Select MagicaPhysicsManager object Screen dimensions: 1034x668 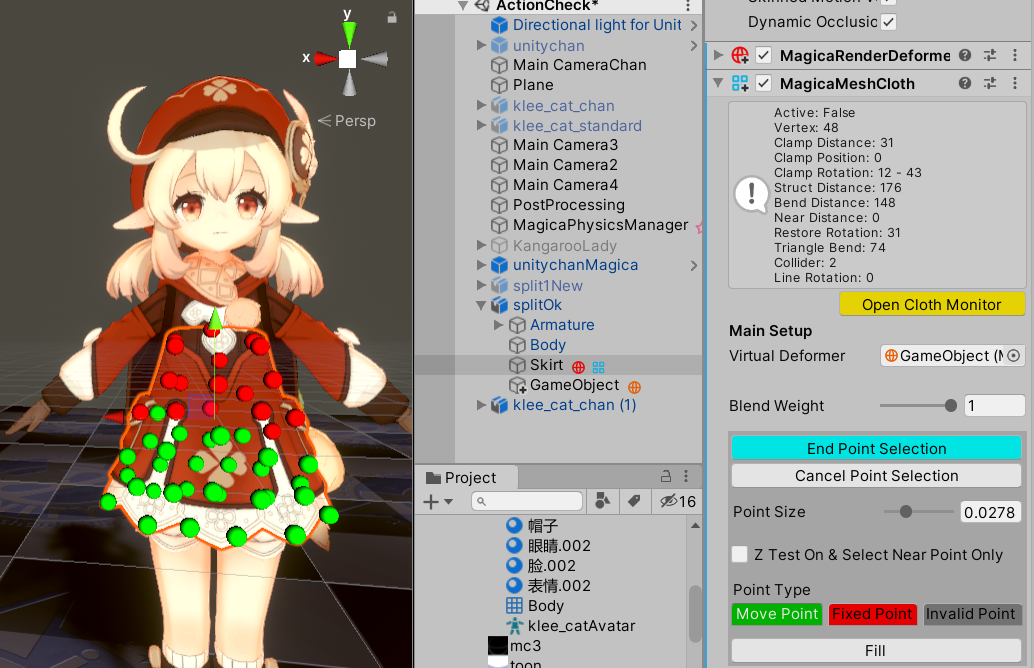tap(600, 225)
